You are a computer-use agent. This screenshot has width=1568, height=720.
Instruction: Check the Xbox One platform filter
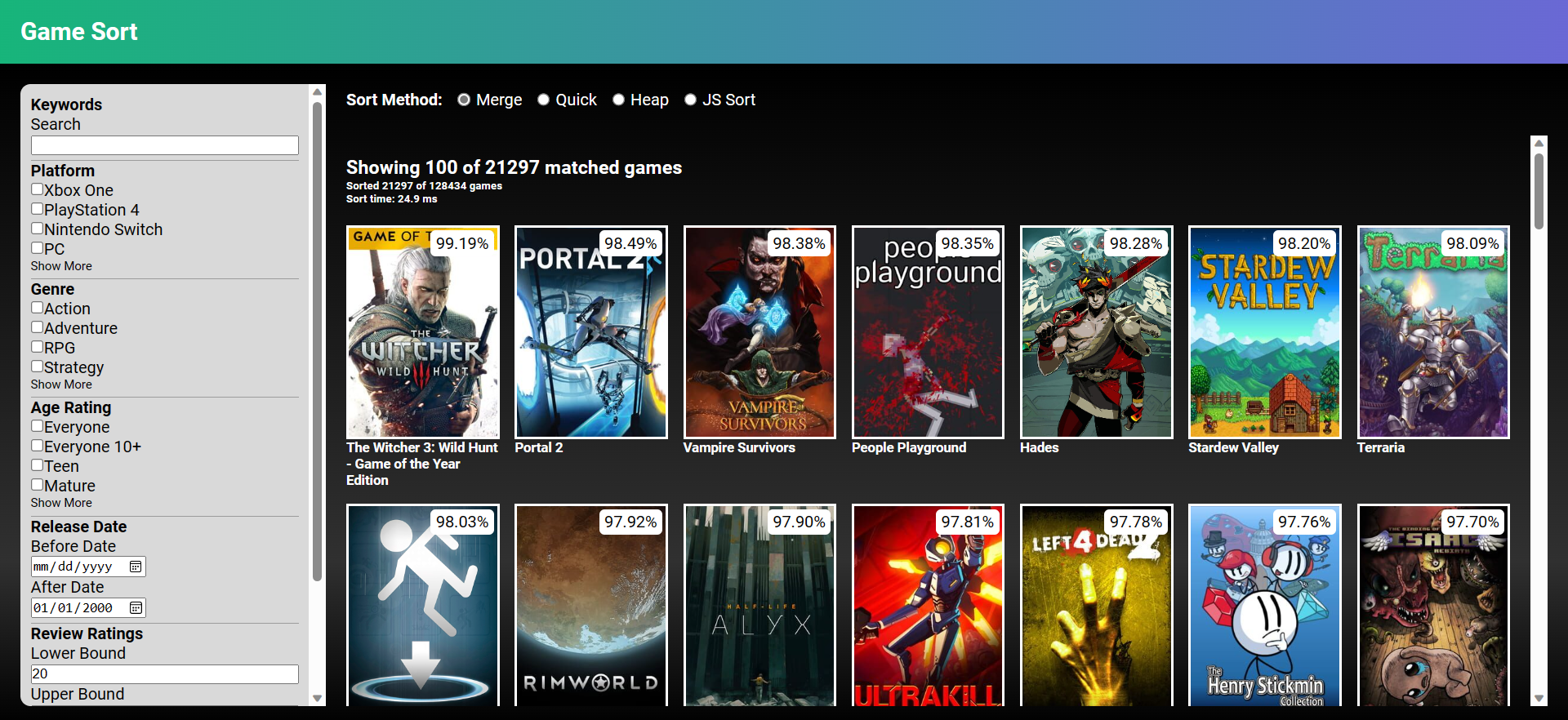coord(38,189)
